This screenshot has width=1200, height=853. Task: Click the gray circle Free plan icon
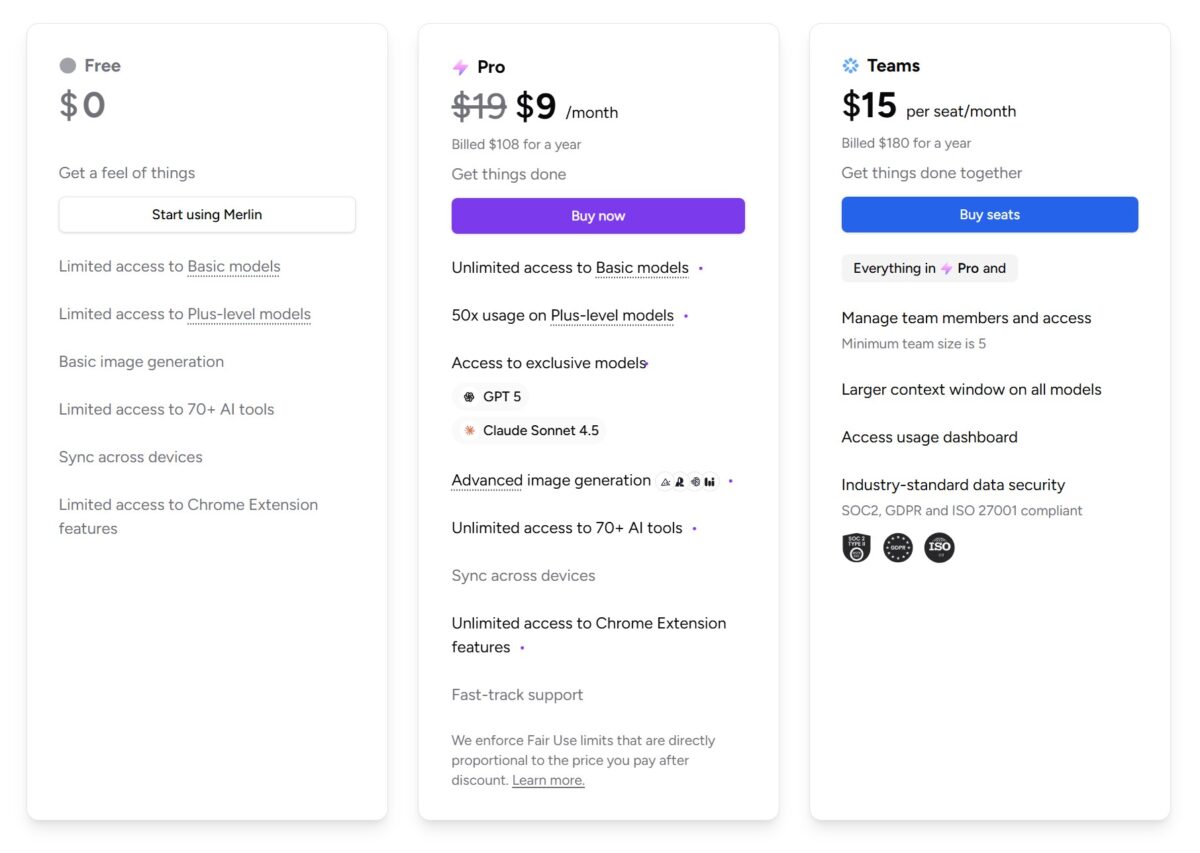point(68,66)
